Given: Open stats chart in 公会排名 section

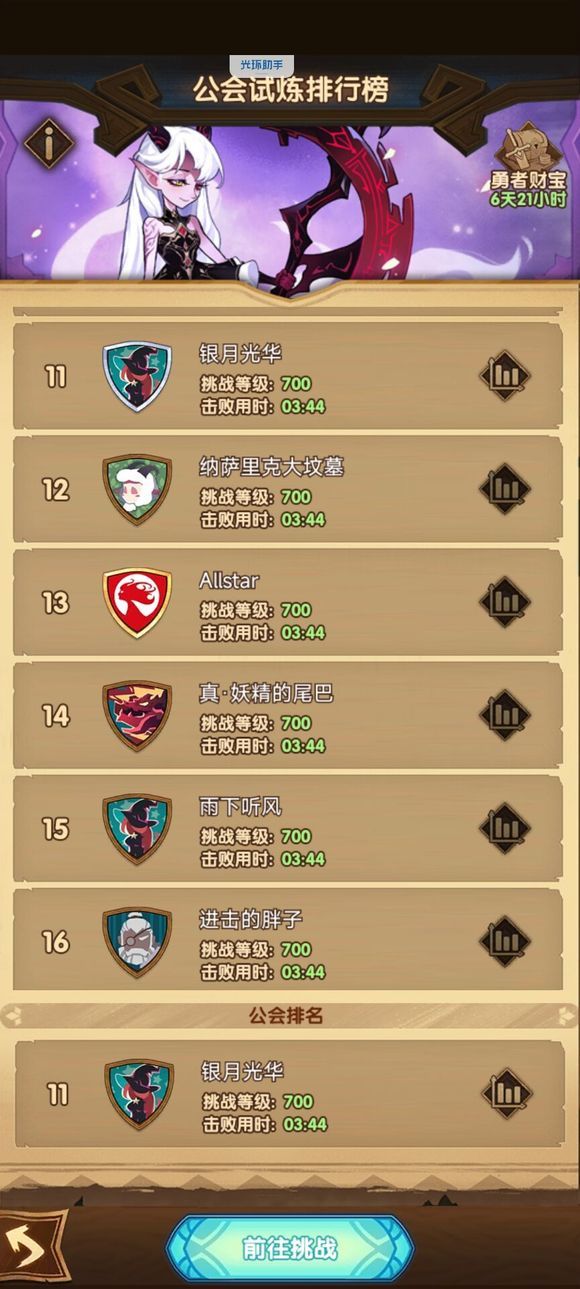Looking at the screenshot, I should pos(507,1093).
